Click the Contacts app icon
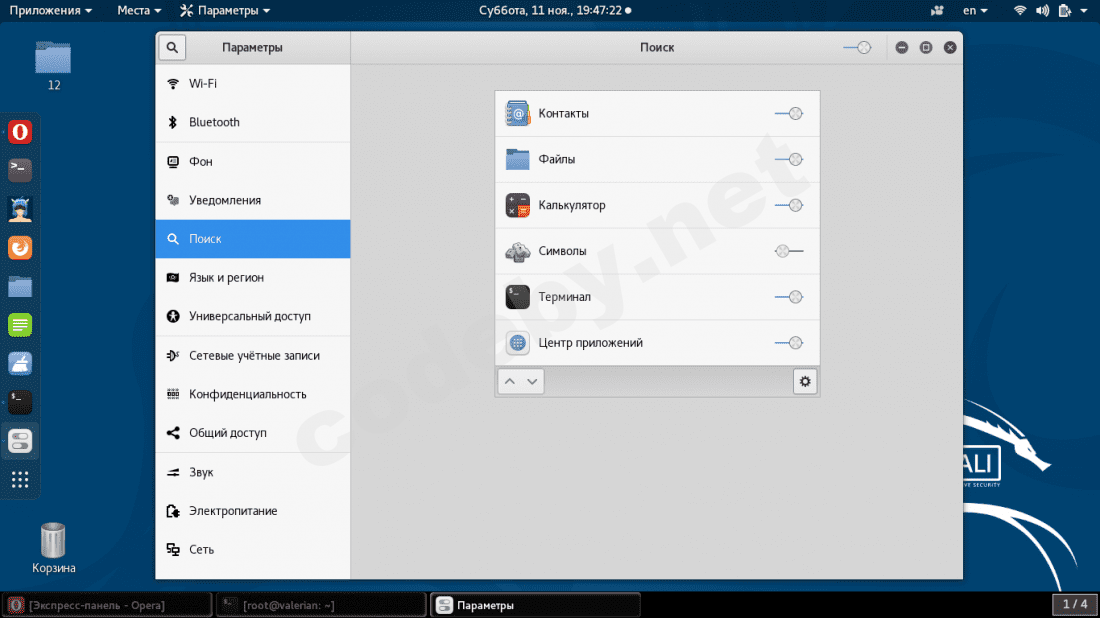The height and width of the screenshot is (618, 1100). click(518, 114)
